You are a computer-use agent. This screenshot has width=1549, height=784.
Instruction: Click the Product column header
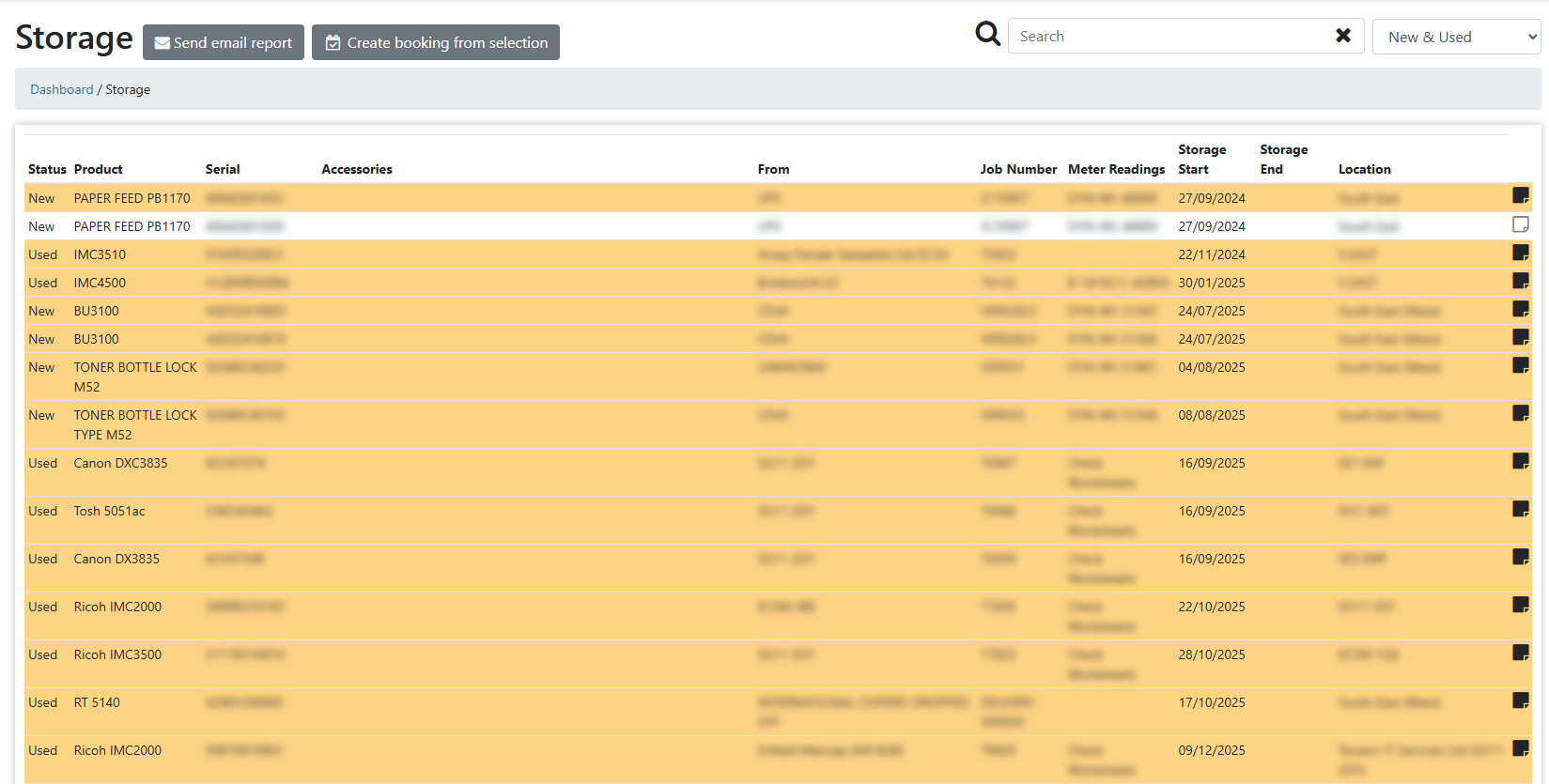coord(99,169)
